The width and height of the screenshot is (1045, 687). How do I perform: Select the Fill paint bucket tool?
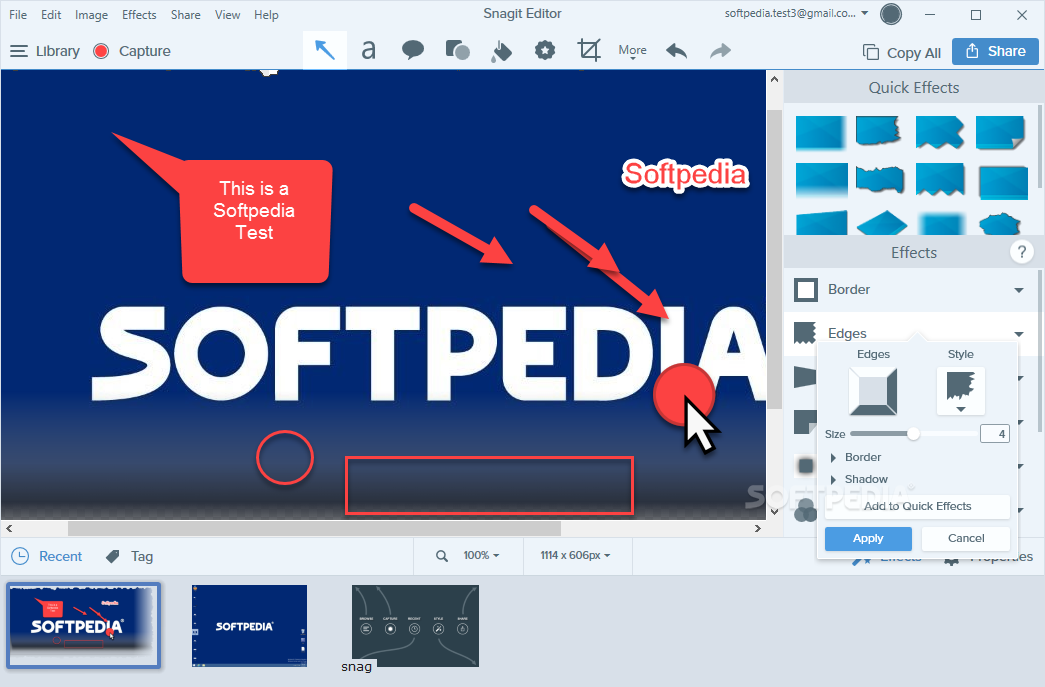(x=501, y=51)
